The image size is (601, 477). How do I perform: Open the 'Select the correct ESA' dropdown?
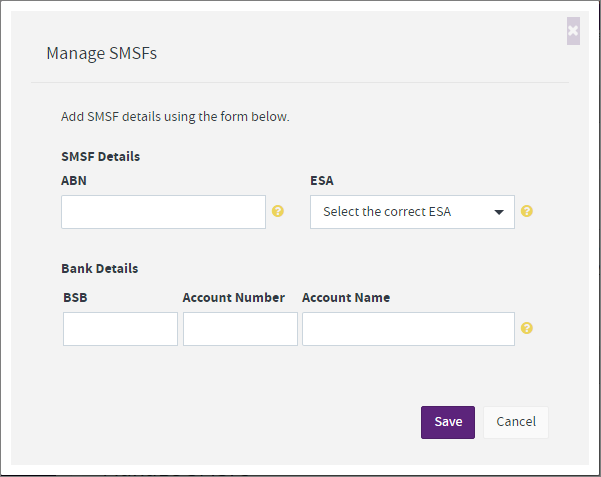coord(412,212)
